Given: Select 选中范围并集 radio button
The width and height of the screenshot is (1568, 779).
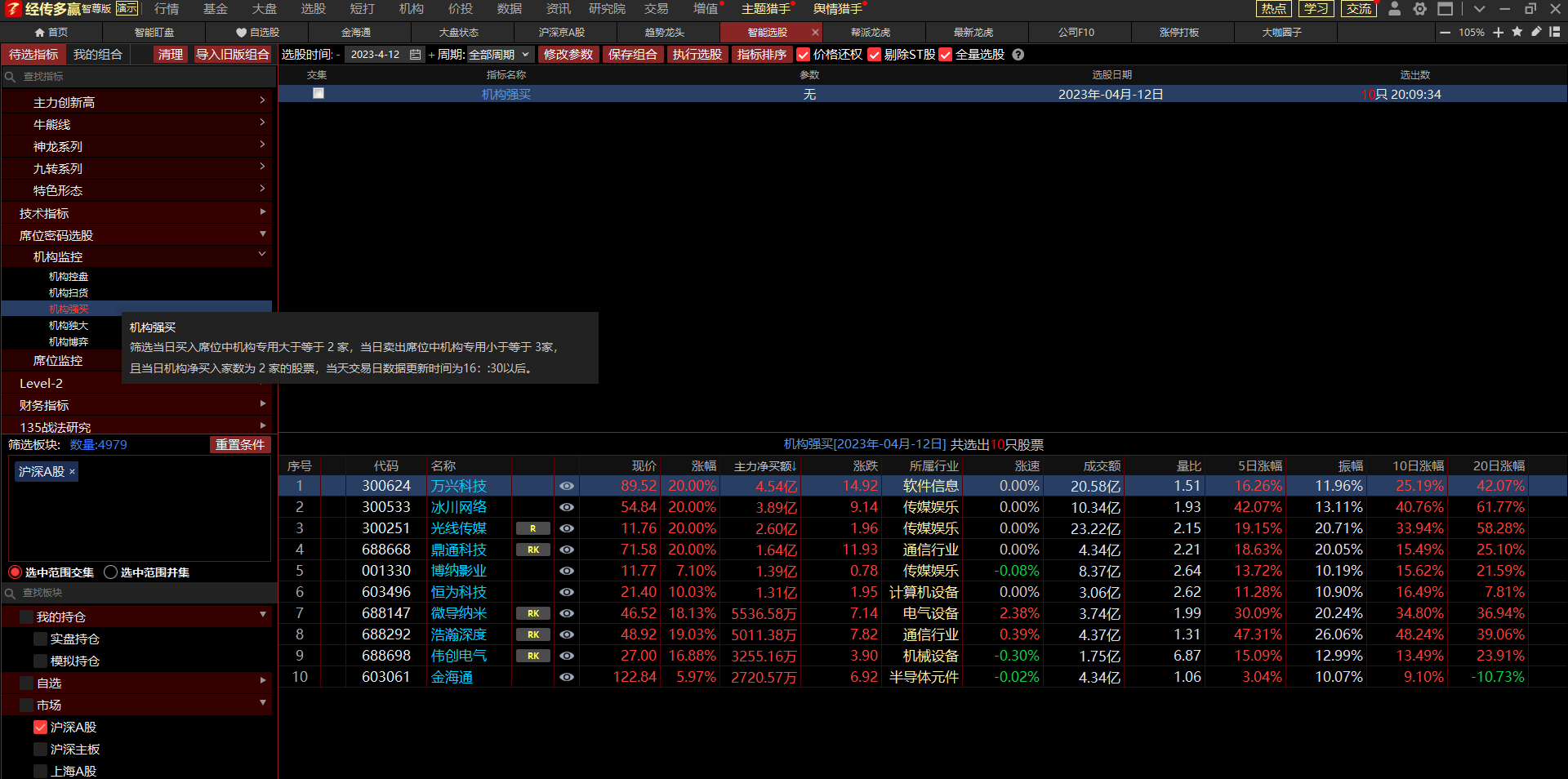Looking at the screenshot, I should click(111, 572).
